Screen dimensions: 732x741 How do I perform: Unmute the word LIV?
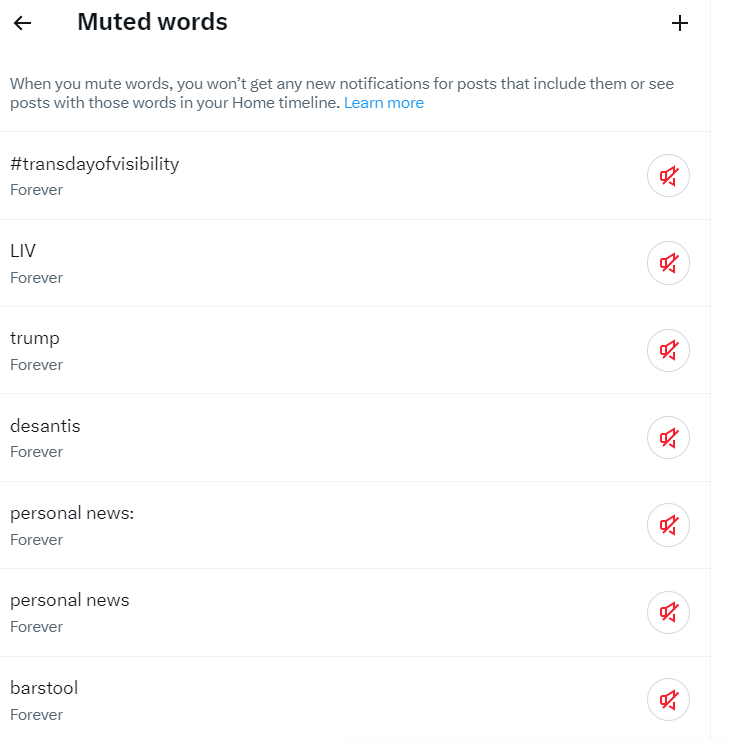point(668,263)
